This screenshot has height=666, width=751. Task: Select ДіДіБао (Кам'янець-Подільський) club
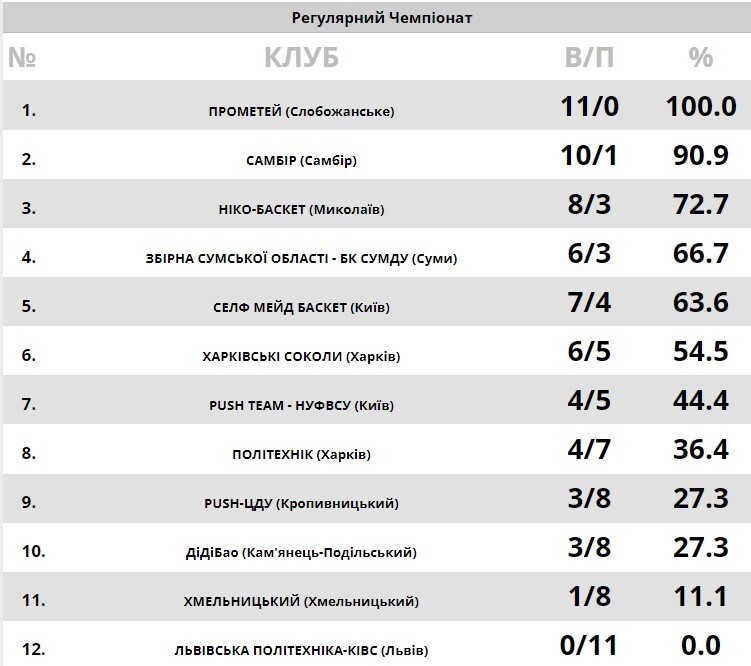click(x=301, y=552)
